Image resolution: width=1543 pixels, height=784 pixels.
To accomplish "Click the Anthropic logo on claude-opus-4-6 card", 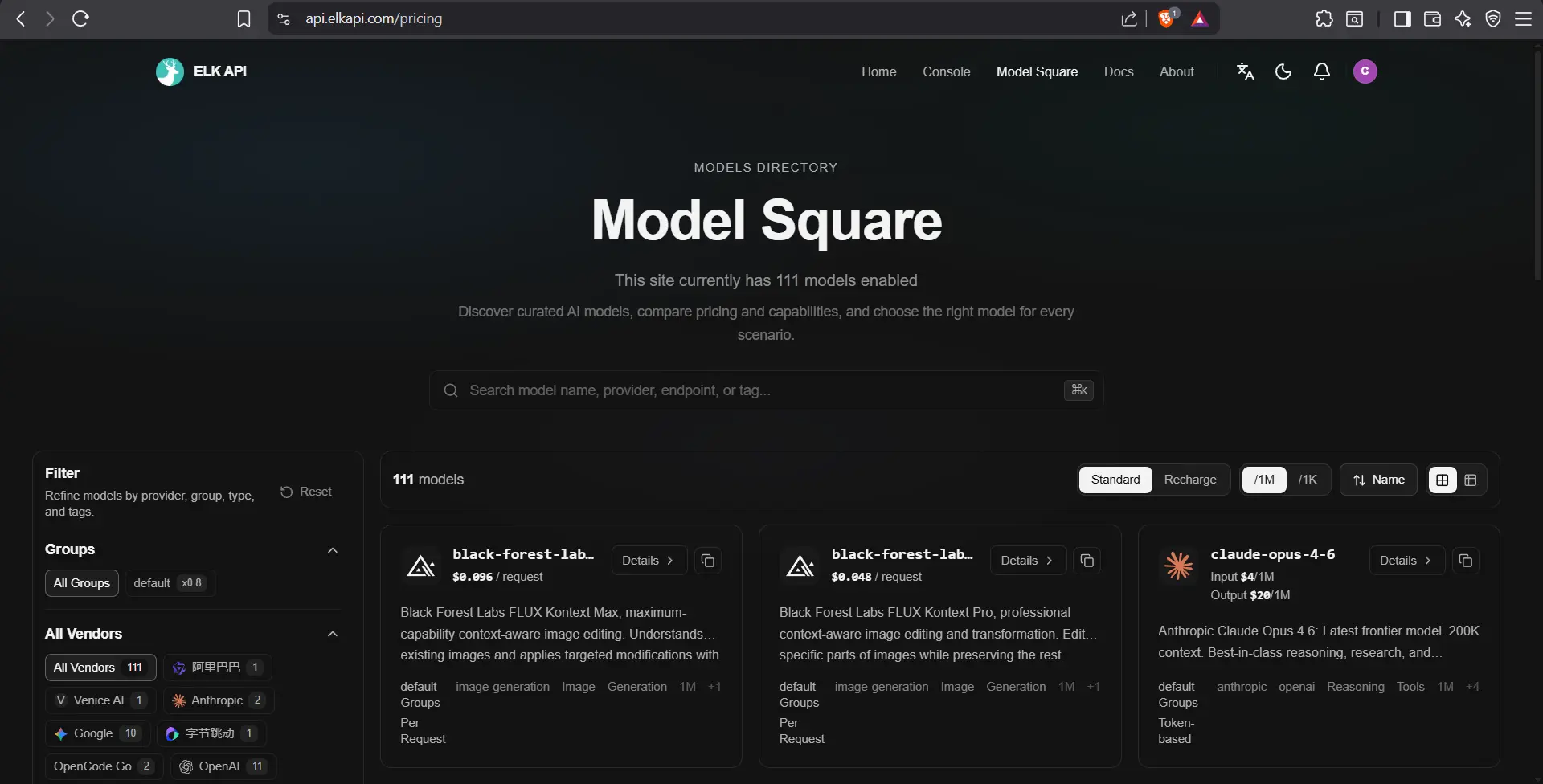I will (x=1179, y=566).
